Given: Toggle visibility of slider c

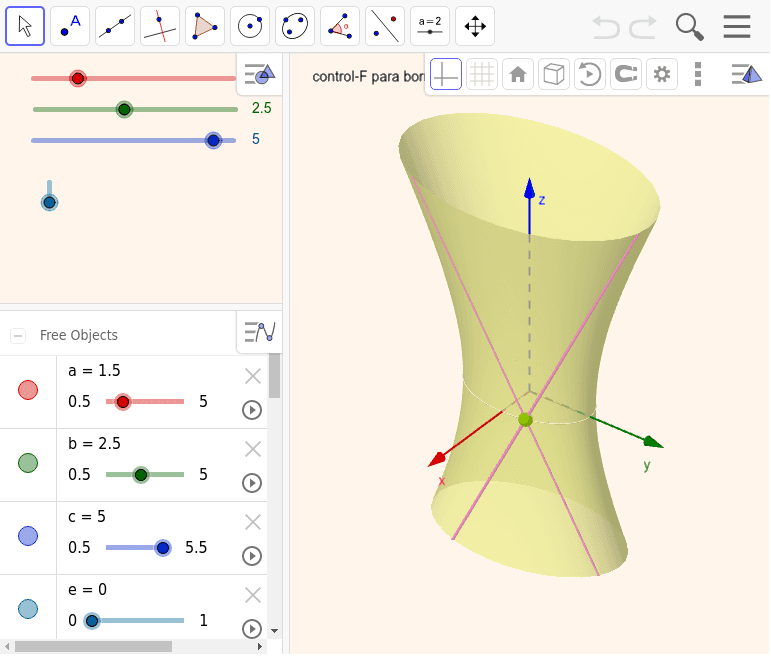Looking at the screenshot, I should click(28, 536).
